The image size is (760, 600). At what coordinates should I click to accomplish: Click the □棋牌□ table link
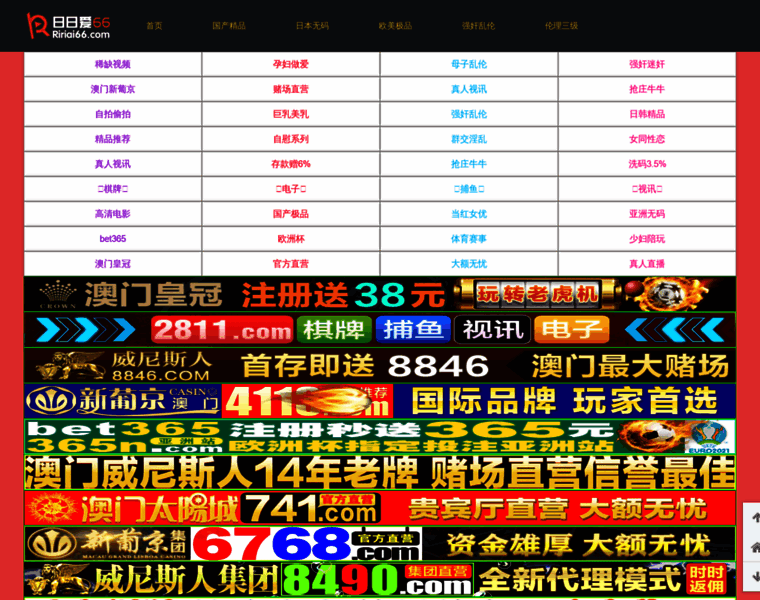pos(112,189)
